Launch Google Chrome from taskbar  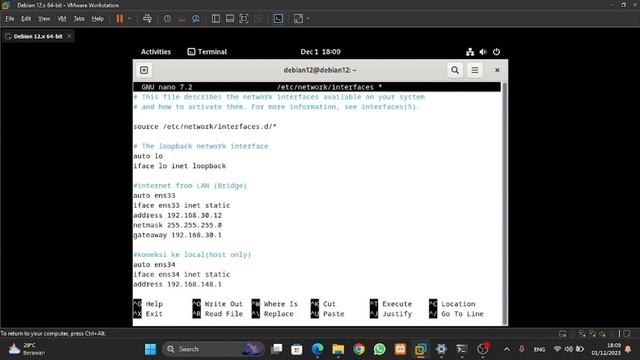[x=359, y=349]
